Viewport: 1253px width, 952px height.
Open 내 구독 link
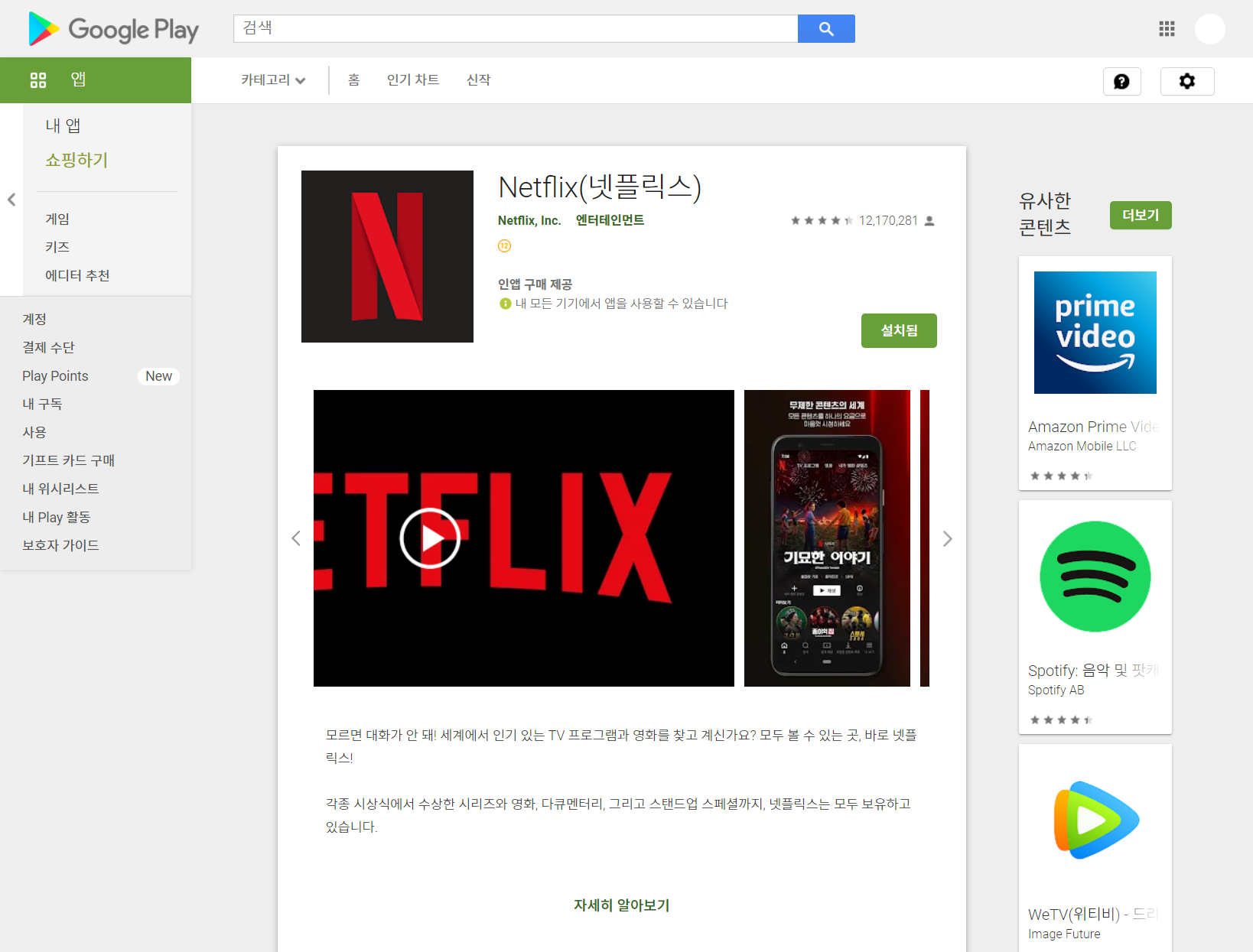coord(42,404)
